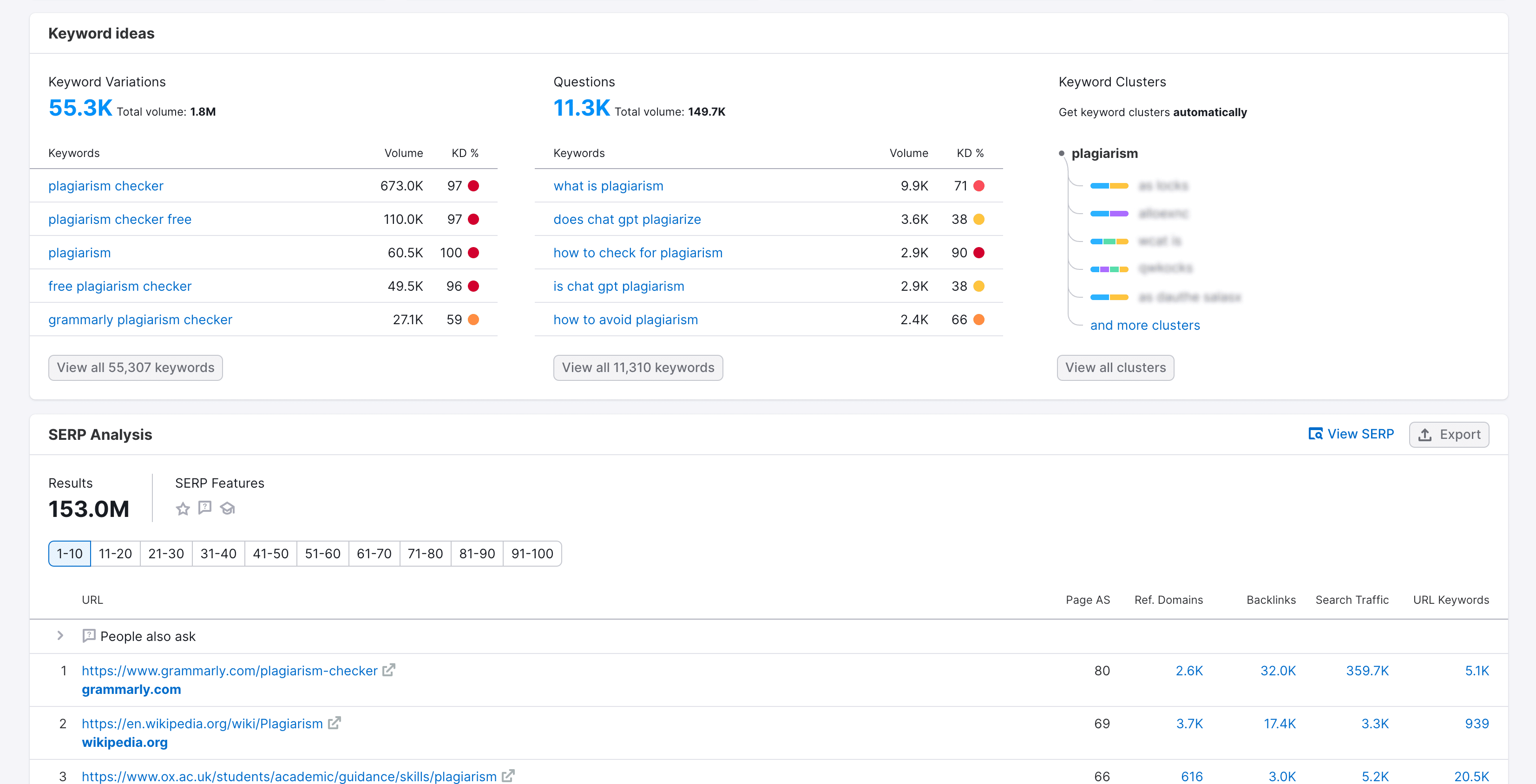
Task: Click View all clusters button
Action: [1114, 367]
